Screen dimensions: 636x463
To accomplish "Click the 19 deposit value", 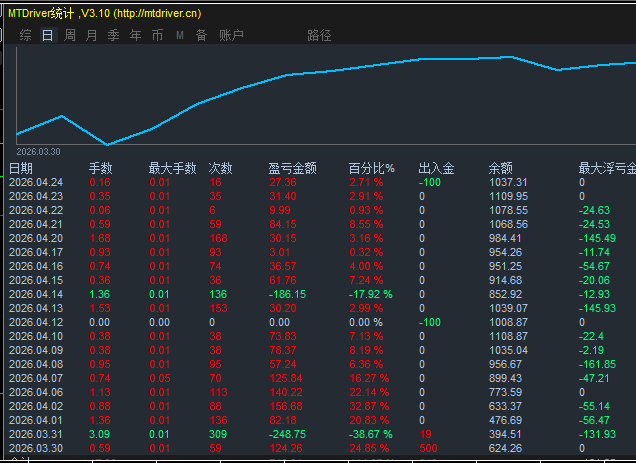I will [425, 434].
